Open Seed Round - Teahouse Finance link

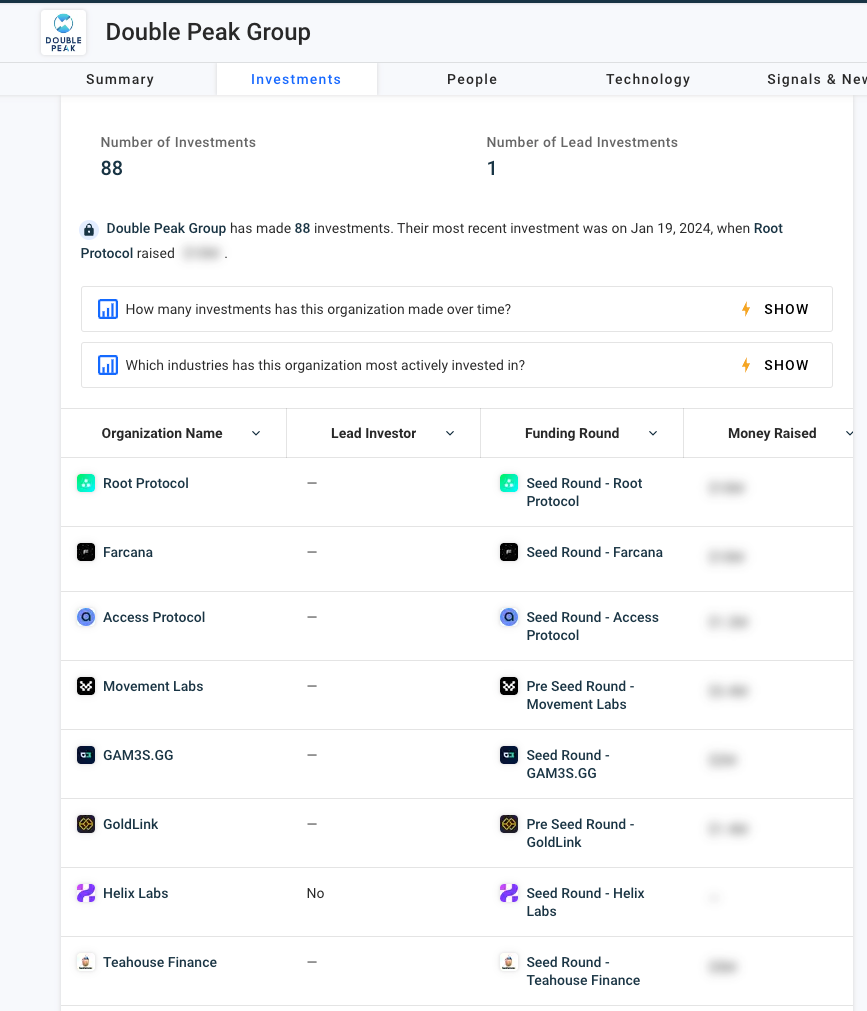pos(583,972)
